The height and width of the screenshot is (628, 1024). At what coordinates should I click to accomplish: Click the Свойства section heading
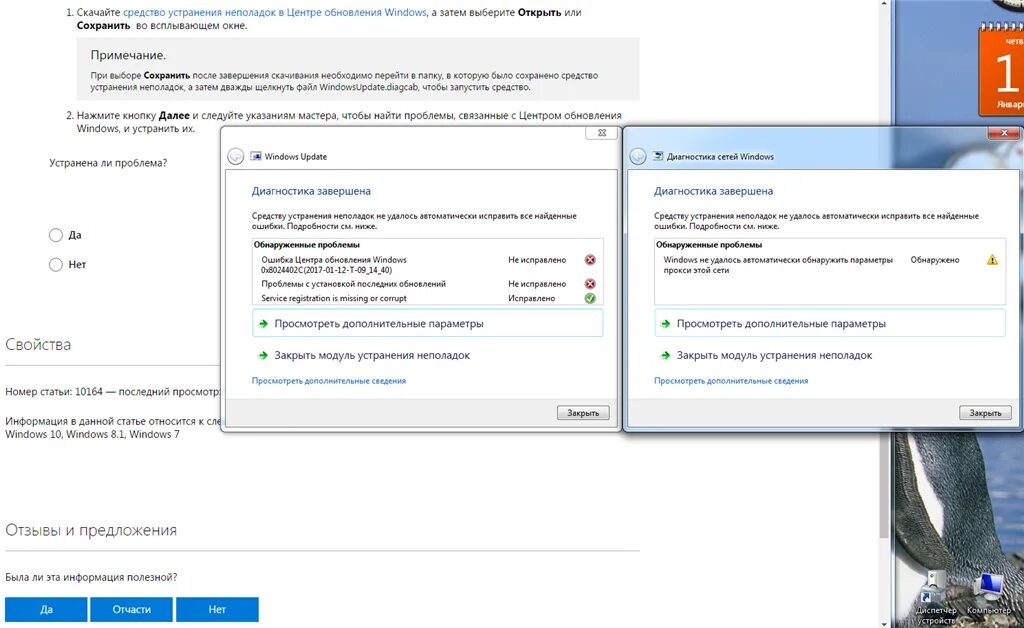point(38,345)
